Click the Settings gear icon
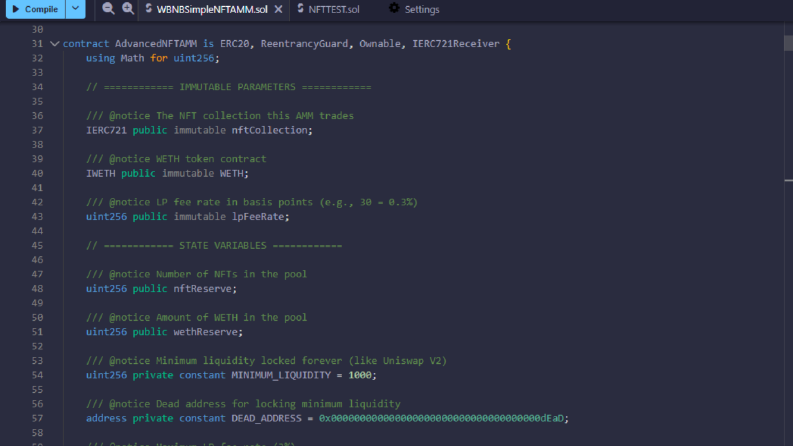The width and height of the screenshot is (793, 446). click(x=394, y=8)
